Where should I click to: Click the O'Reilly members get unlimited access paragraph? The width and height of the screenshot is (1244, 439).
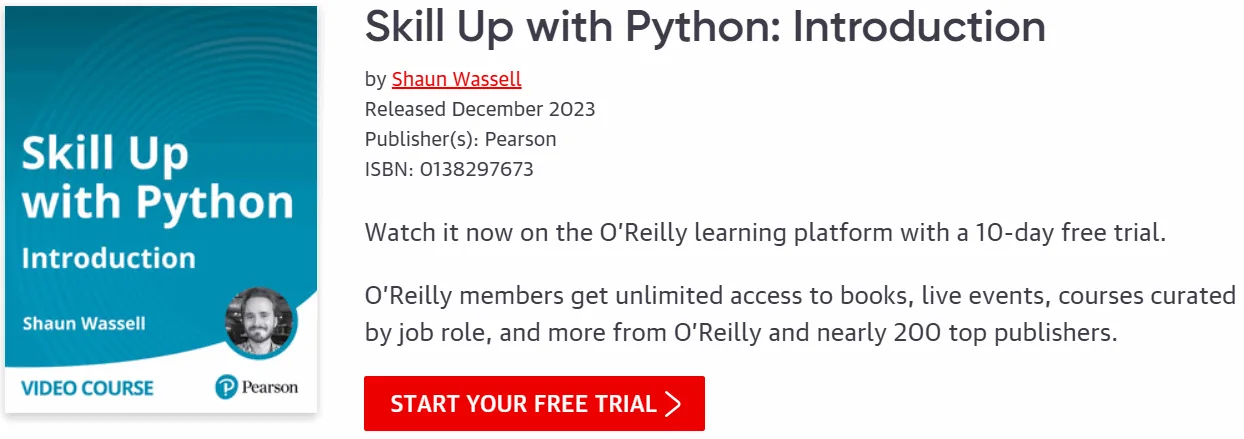[800, 314]
